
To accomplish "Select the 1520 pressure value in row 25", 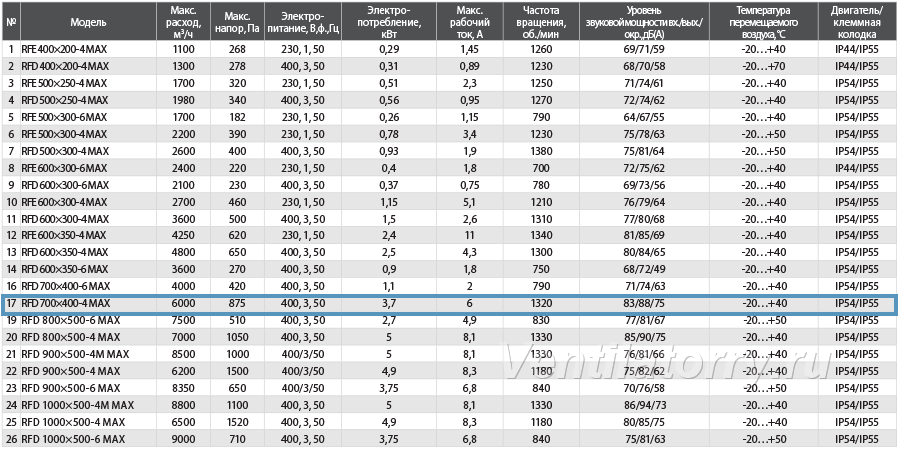I will point(237,422).
